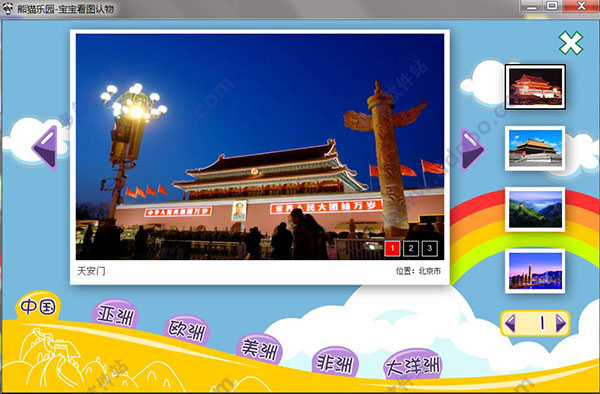Click the 位置: 北京市 location text
The height and width of the screenshot is (394, 600).
[418, 271]
